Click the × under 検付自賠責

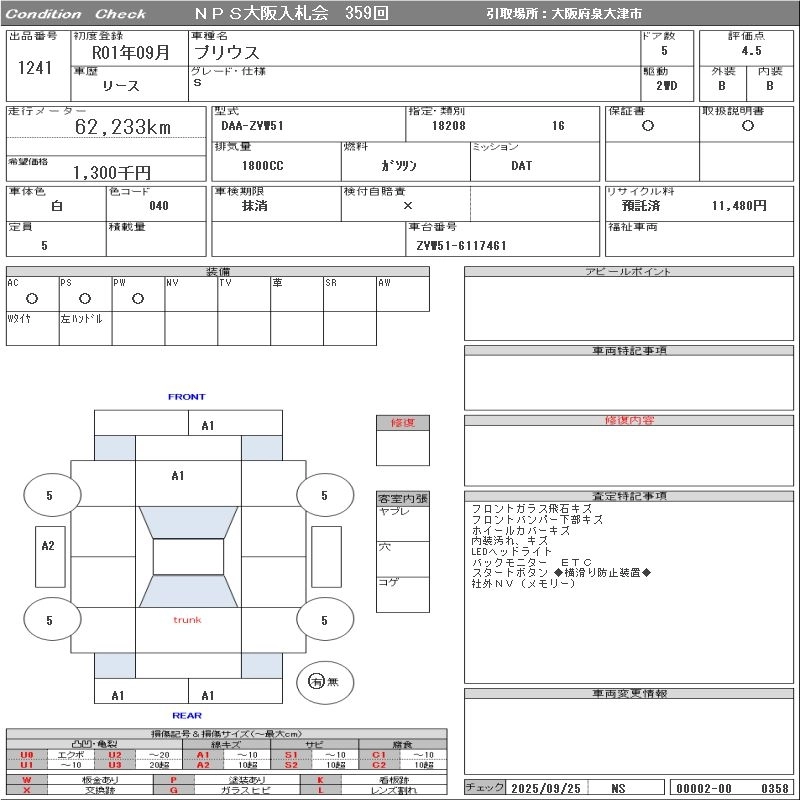(408, 206)
